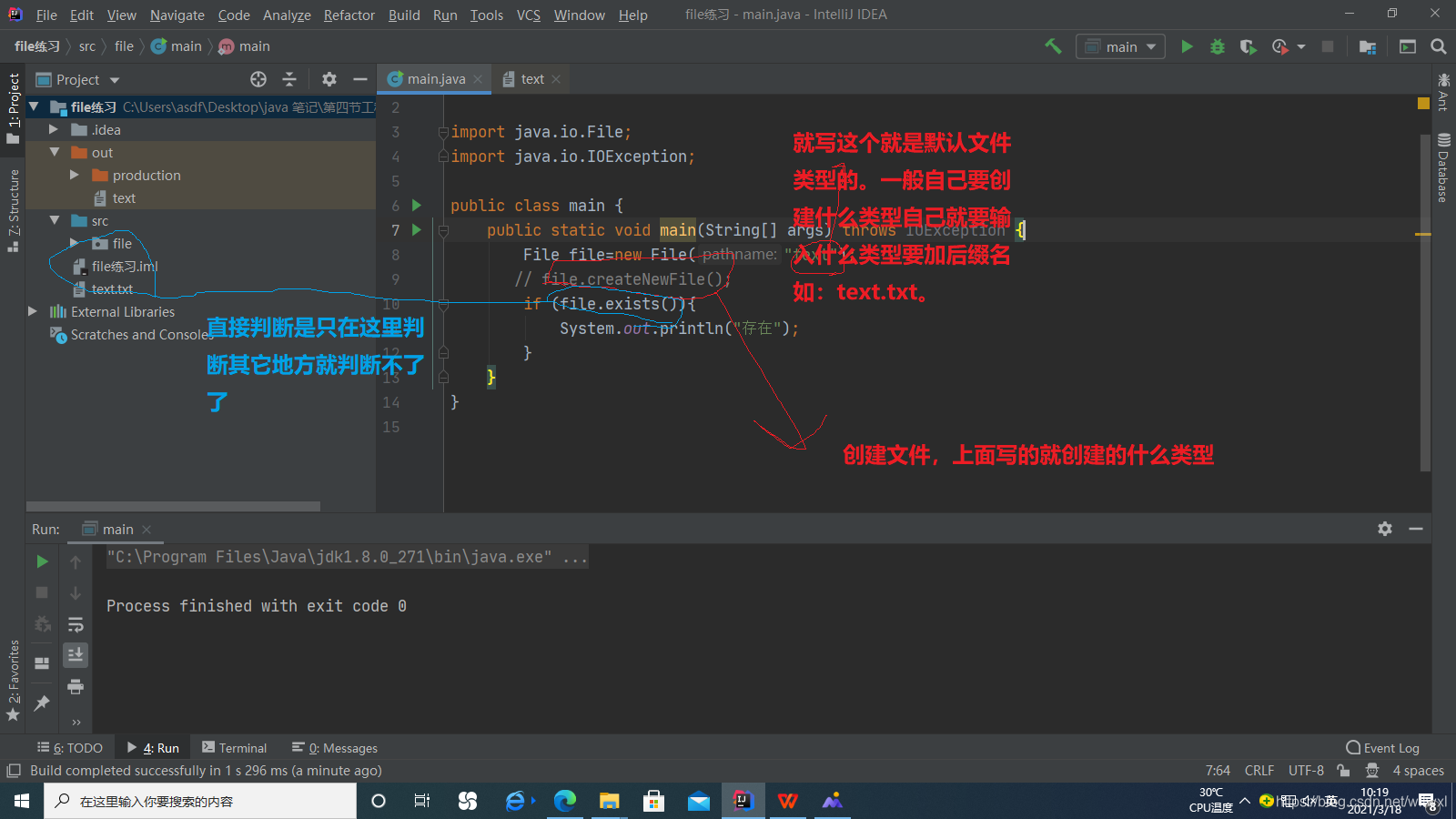Open Project panel settings gear
Screen dimensions: 1456x819
(x=329, y=79)
